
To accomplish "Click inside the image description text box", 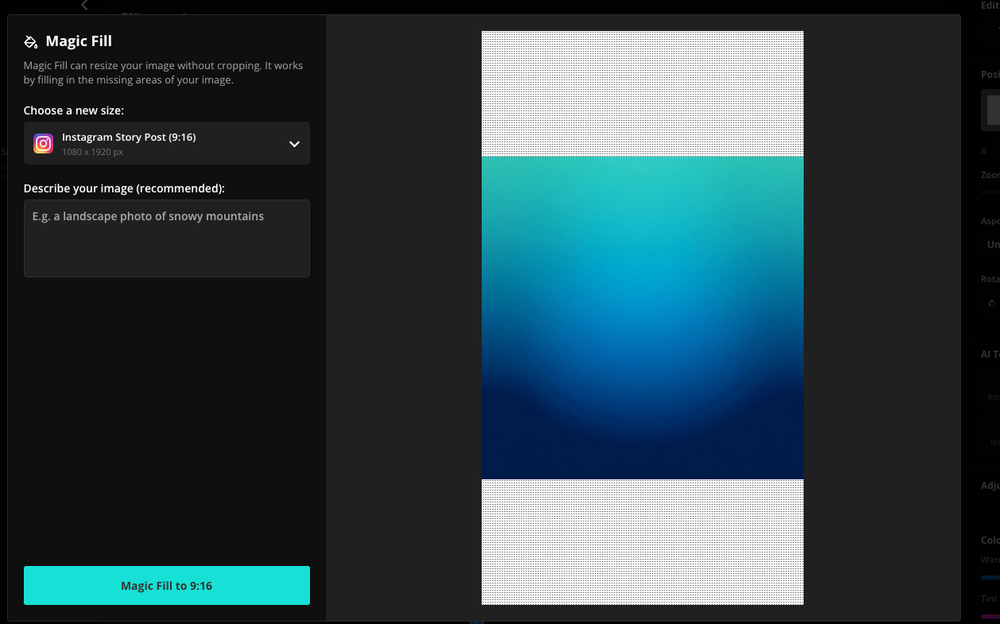I will (x=166, y=238).
